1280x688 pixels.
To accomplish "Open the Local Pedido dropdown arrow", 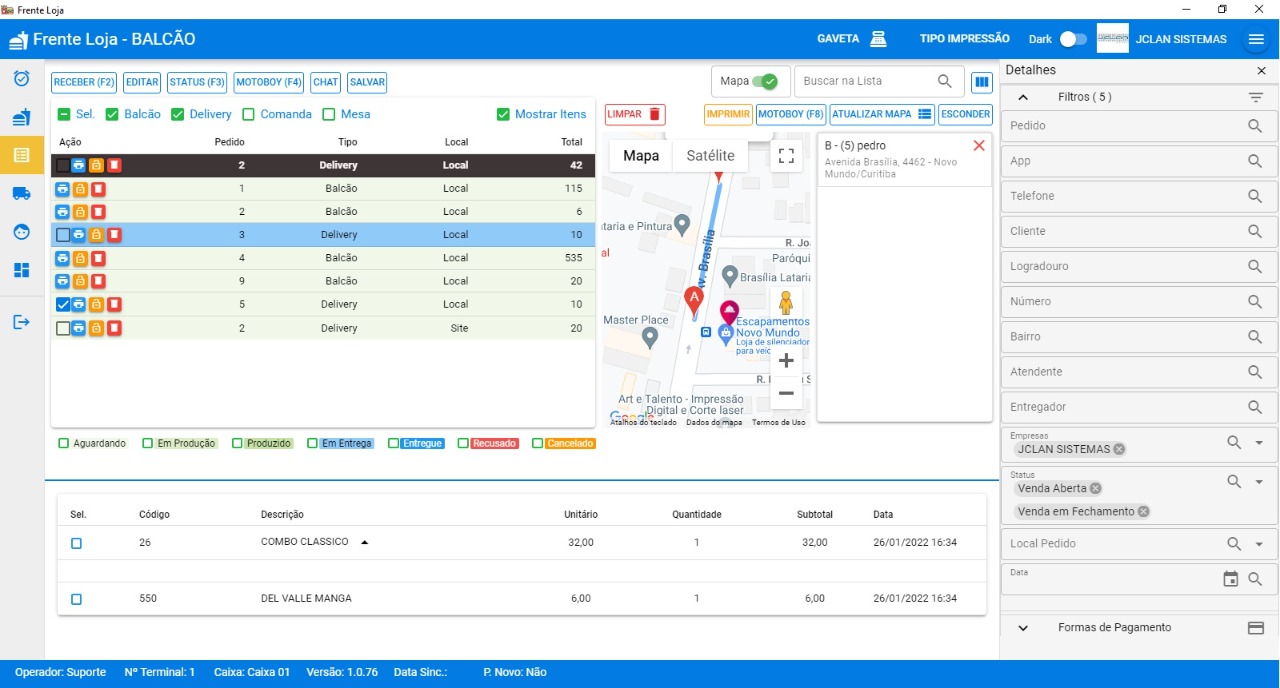I will click(1259, 544).
